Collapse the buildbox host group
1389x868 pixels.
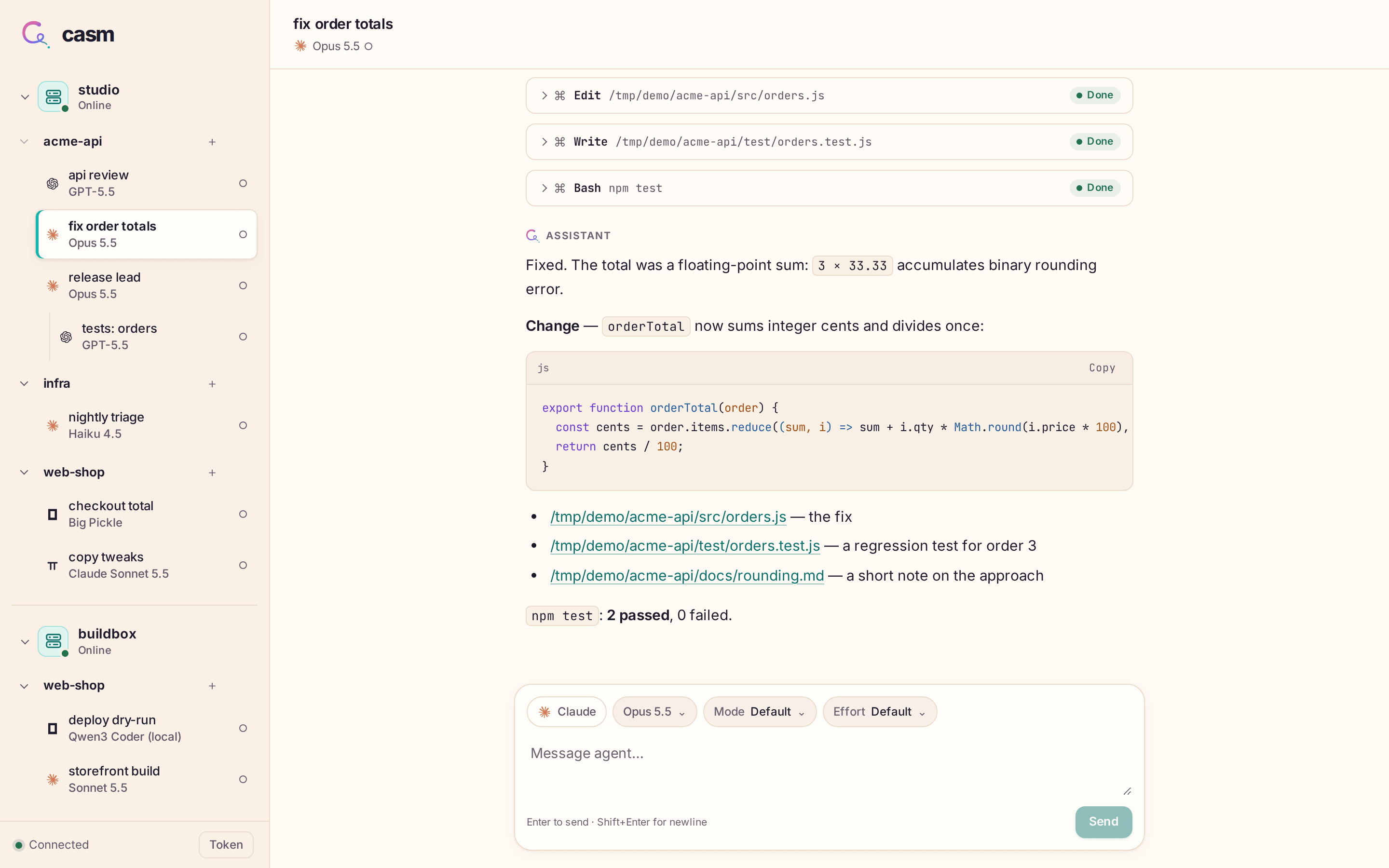pos(25,642)
